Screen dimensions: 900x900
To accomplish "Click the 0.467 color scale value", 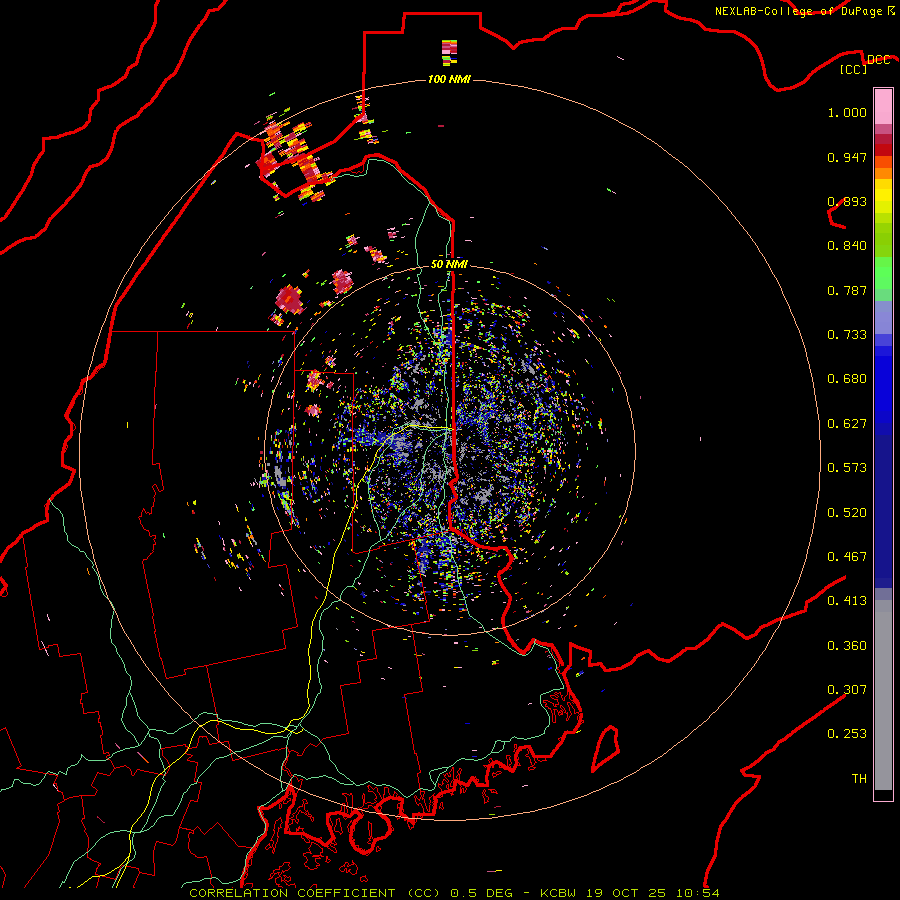I will coord(847,557).
